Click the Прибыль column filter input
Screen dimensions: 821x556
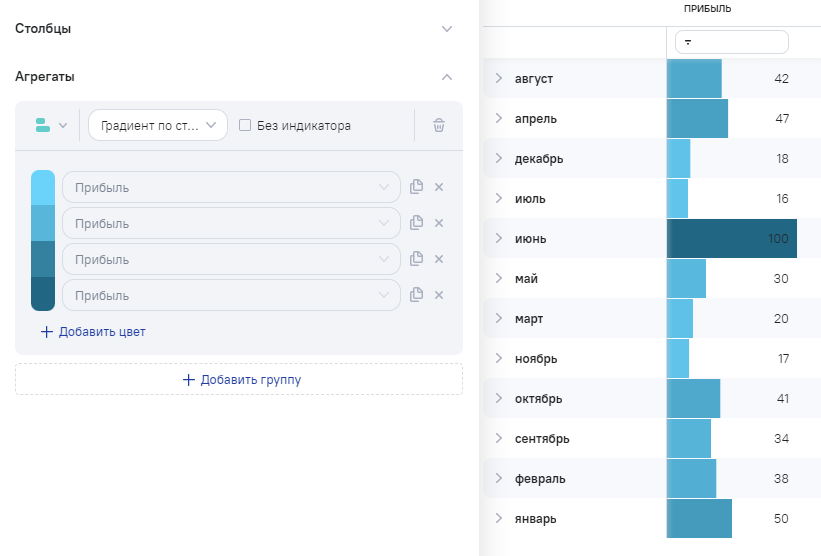740,43
